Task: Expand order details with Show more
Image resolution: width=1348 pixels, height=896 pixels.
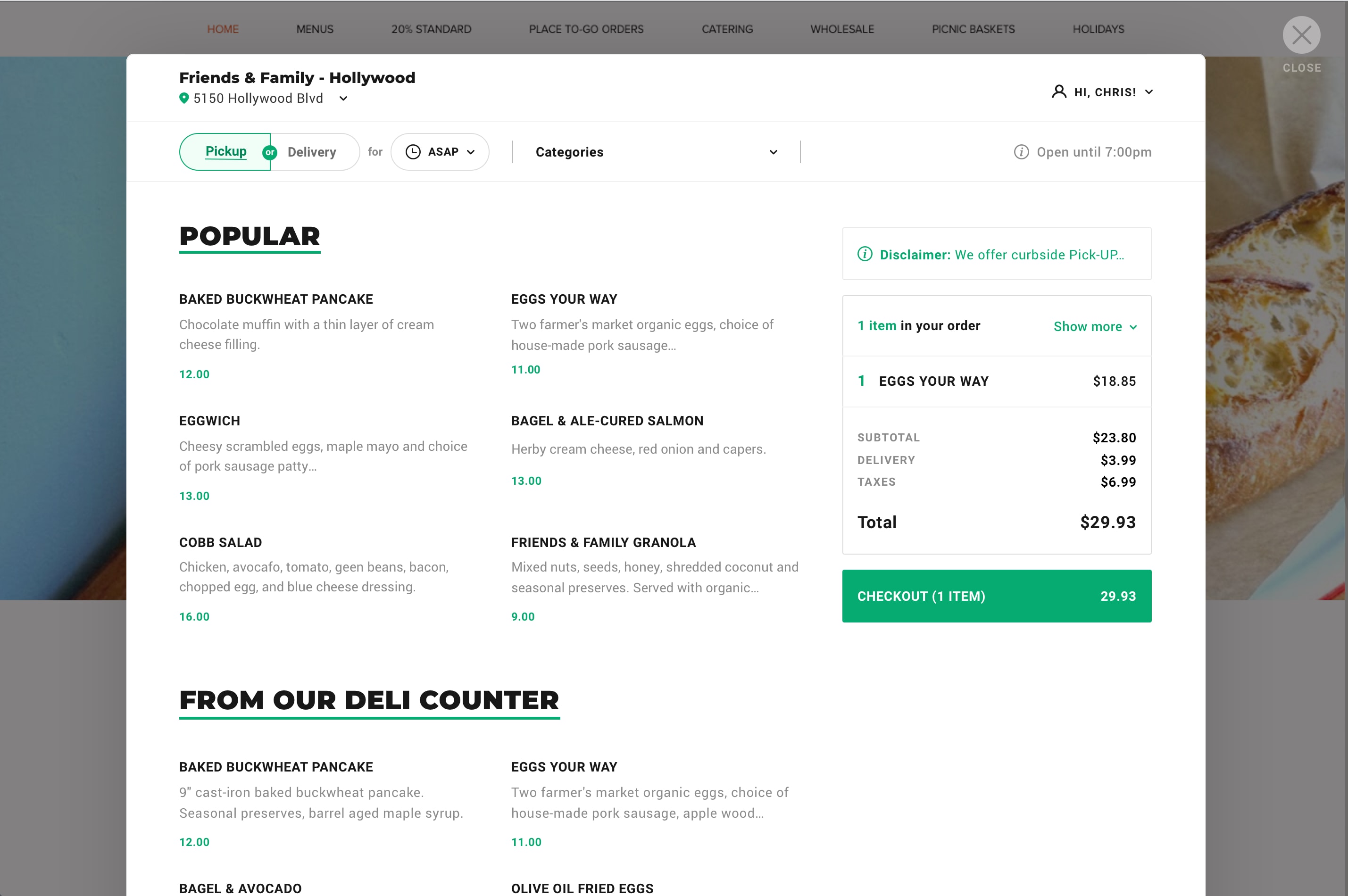Action: coord(1094,327)
